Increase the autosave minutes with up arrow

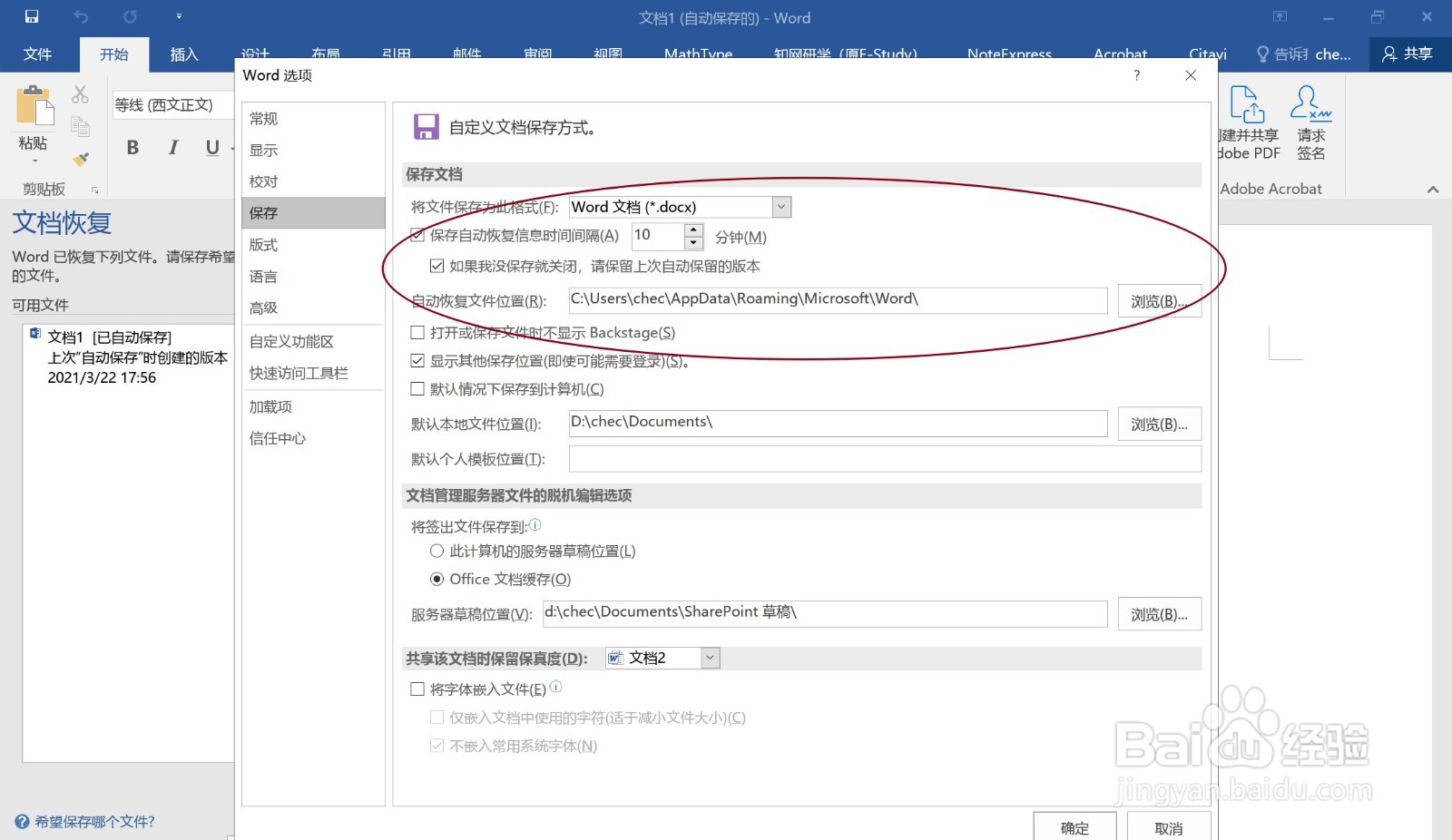pyautogui.click(x=694, y=230)
